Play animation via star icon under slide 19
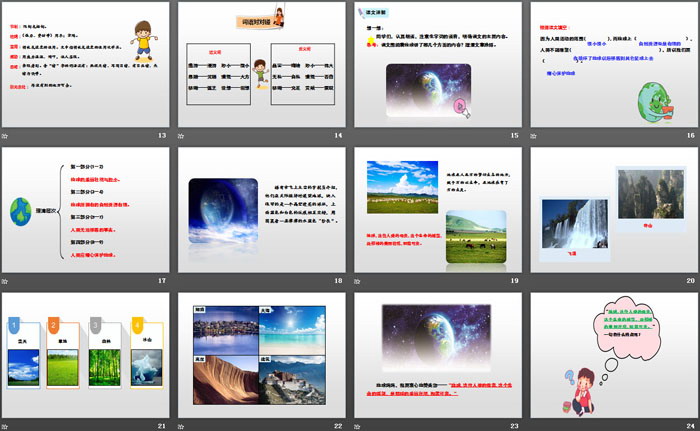The width and height of the screenshot is (700, 431). click(x=357, y=281)
